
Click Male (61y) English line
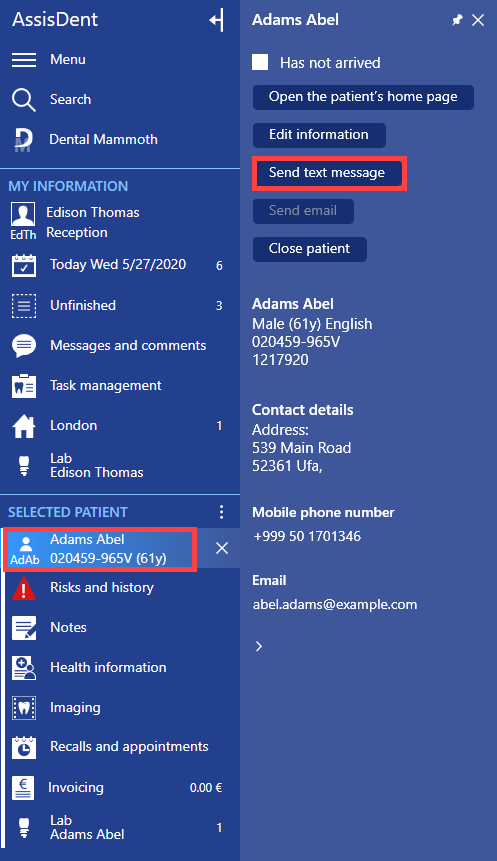312,324
